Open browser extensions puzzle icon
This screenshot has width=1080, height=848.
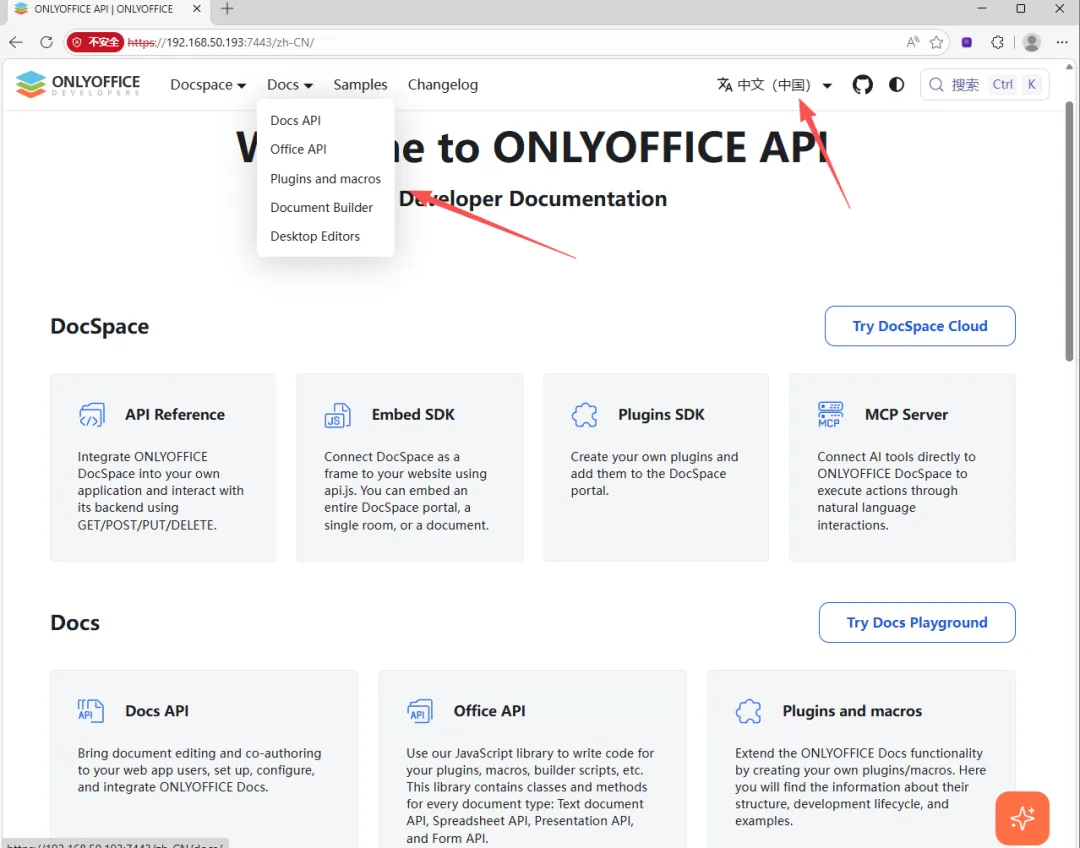[997, 42]
